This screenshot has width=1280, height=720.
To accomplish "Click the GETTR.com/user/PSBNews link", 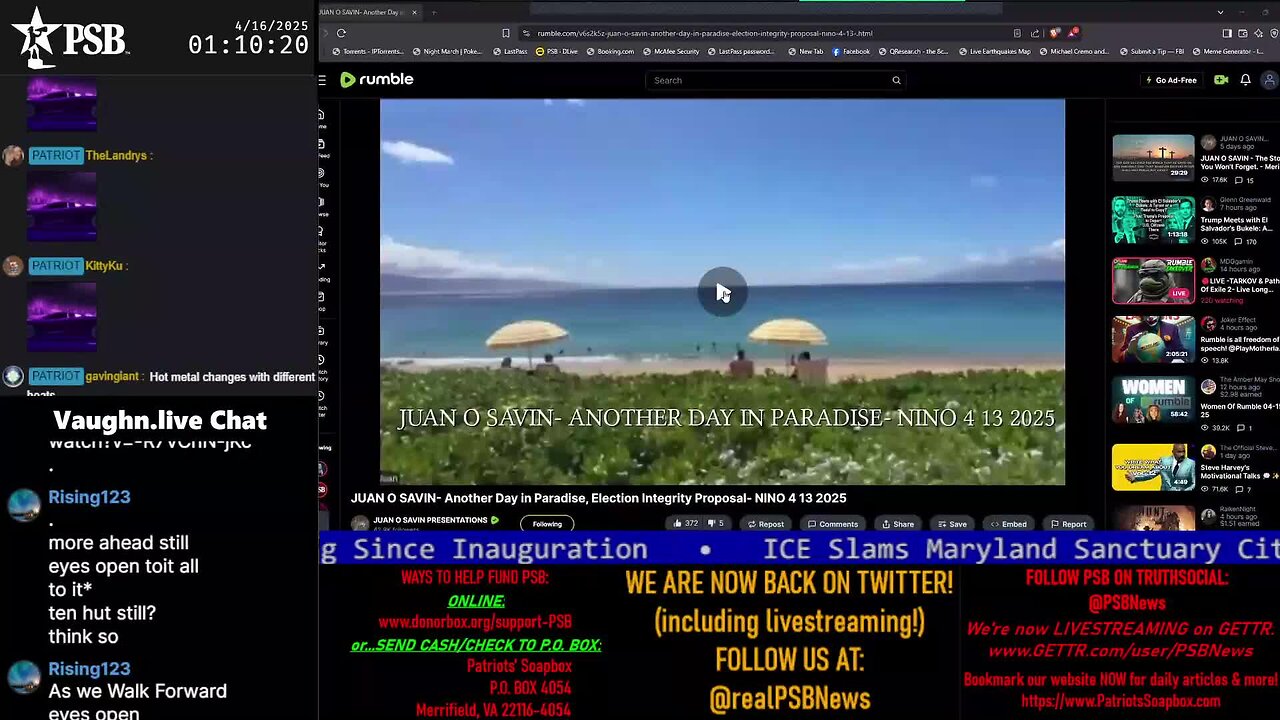I will click(x=1121, y=651).
